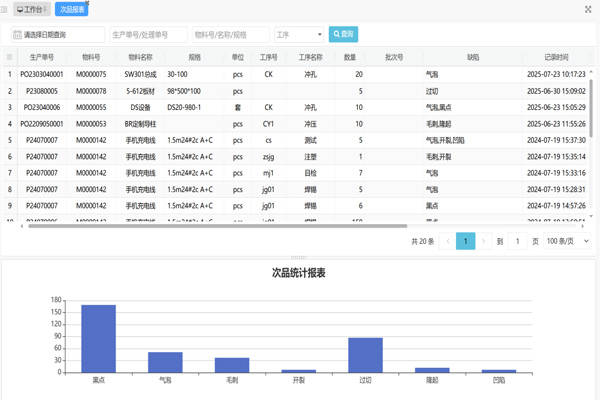Click the 数量 column header

[350, 57]
